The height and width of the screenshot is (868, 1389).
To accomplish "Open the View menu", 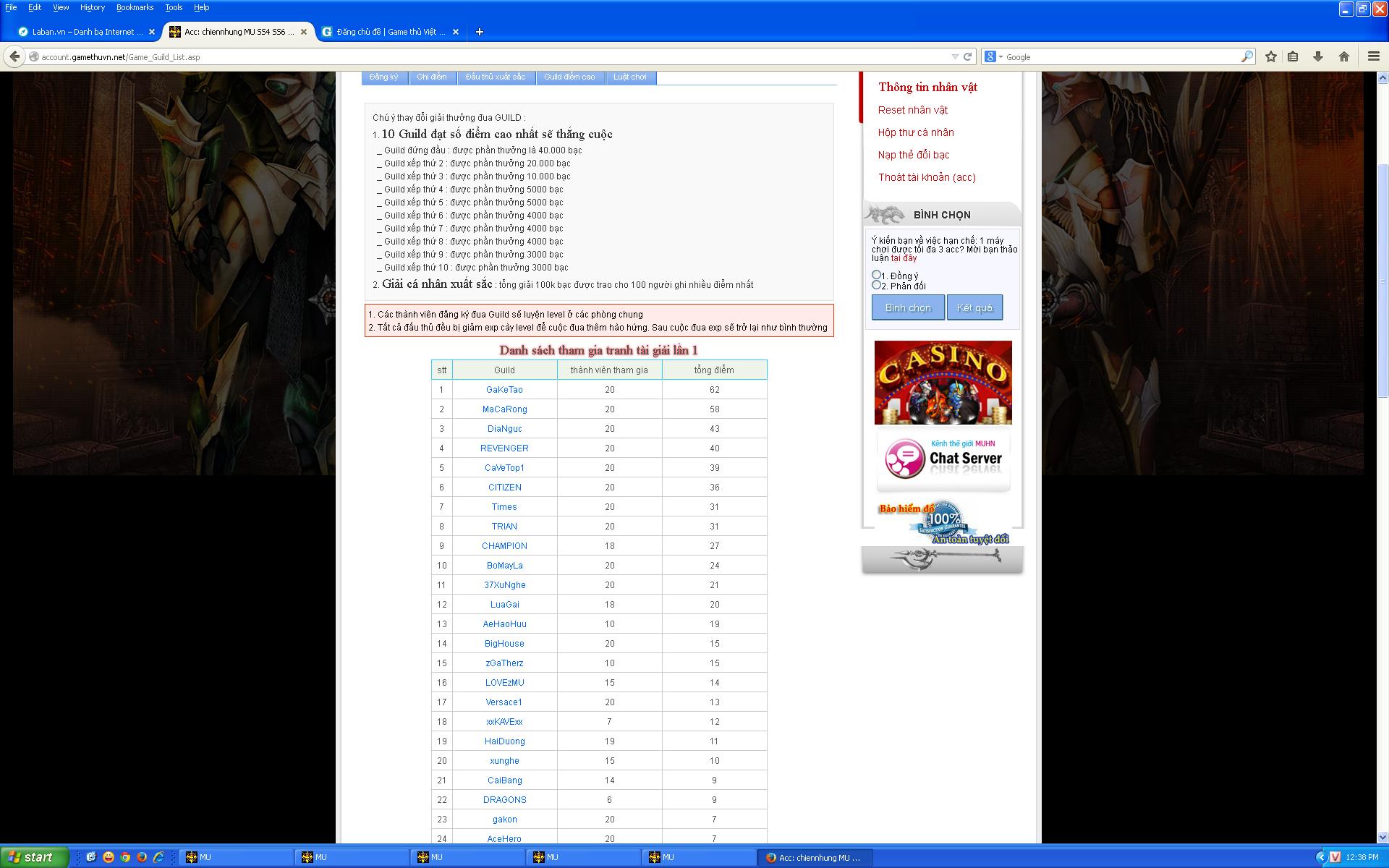I will 61,7.
